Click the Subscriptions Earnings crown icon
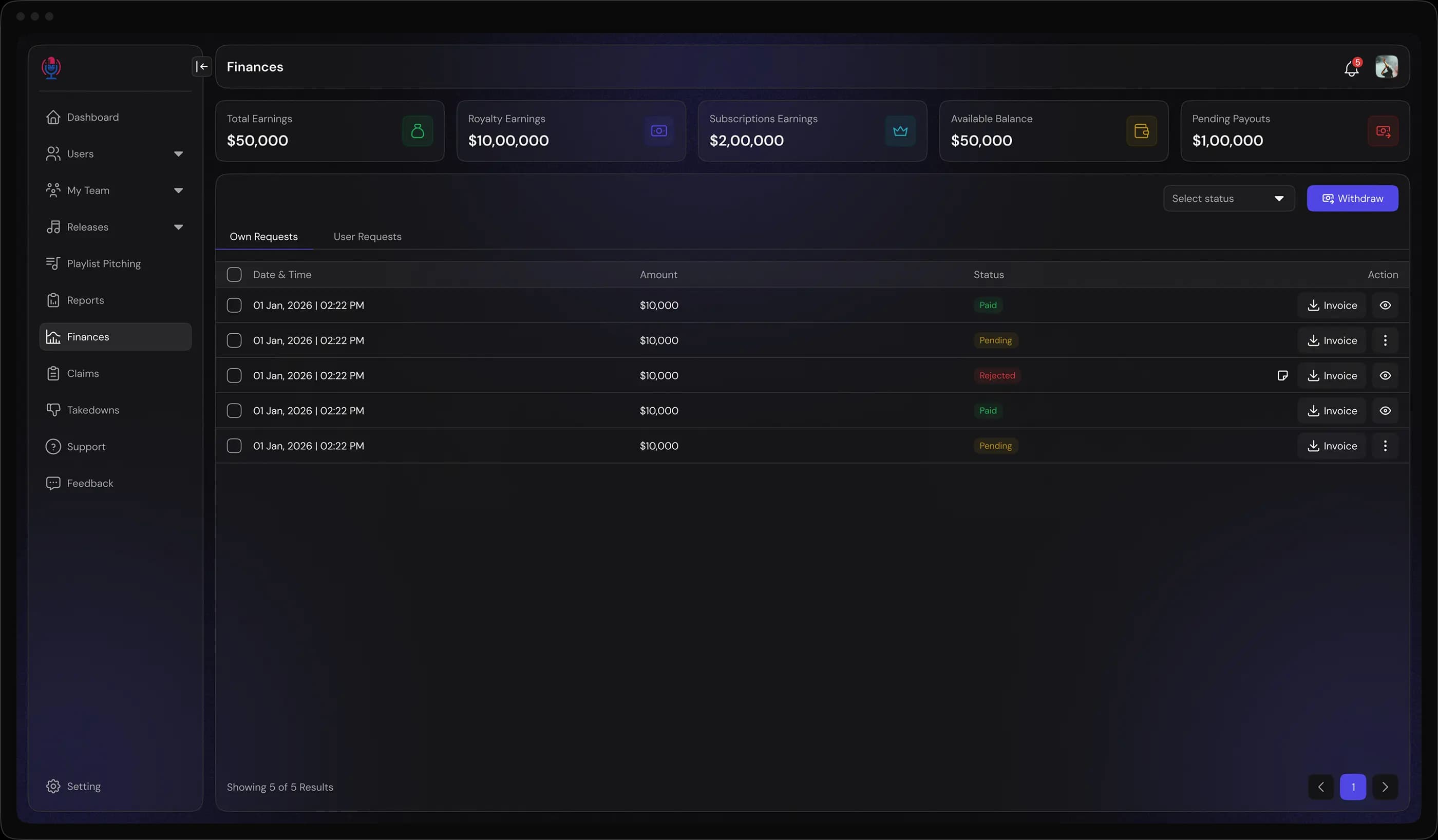The image size is (1438, 840). (x=900, y=131)
